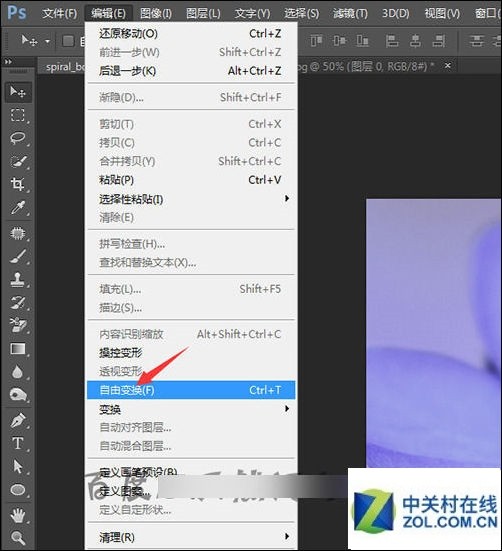Click the Photoshop Ps logo
The image size is (502, 551).
tap(17, 13)
